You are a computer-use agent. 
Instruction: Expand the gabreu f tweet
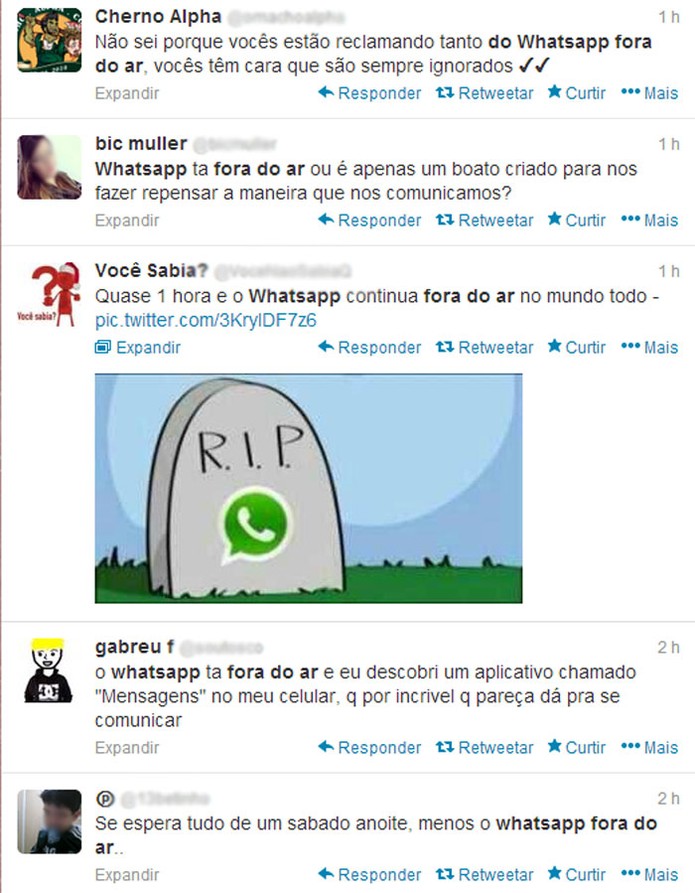[127, 747]
